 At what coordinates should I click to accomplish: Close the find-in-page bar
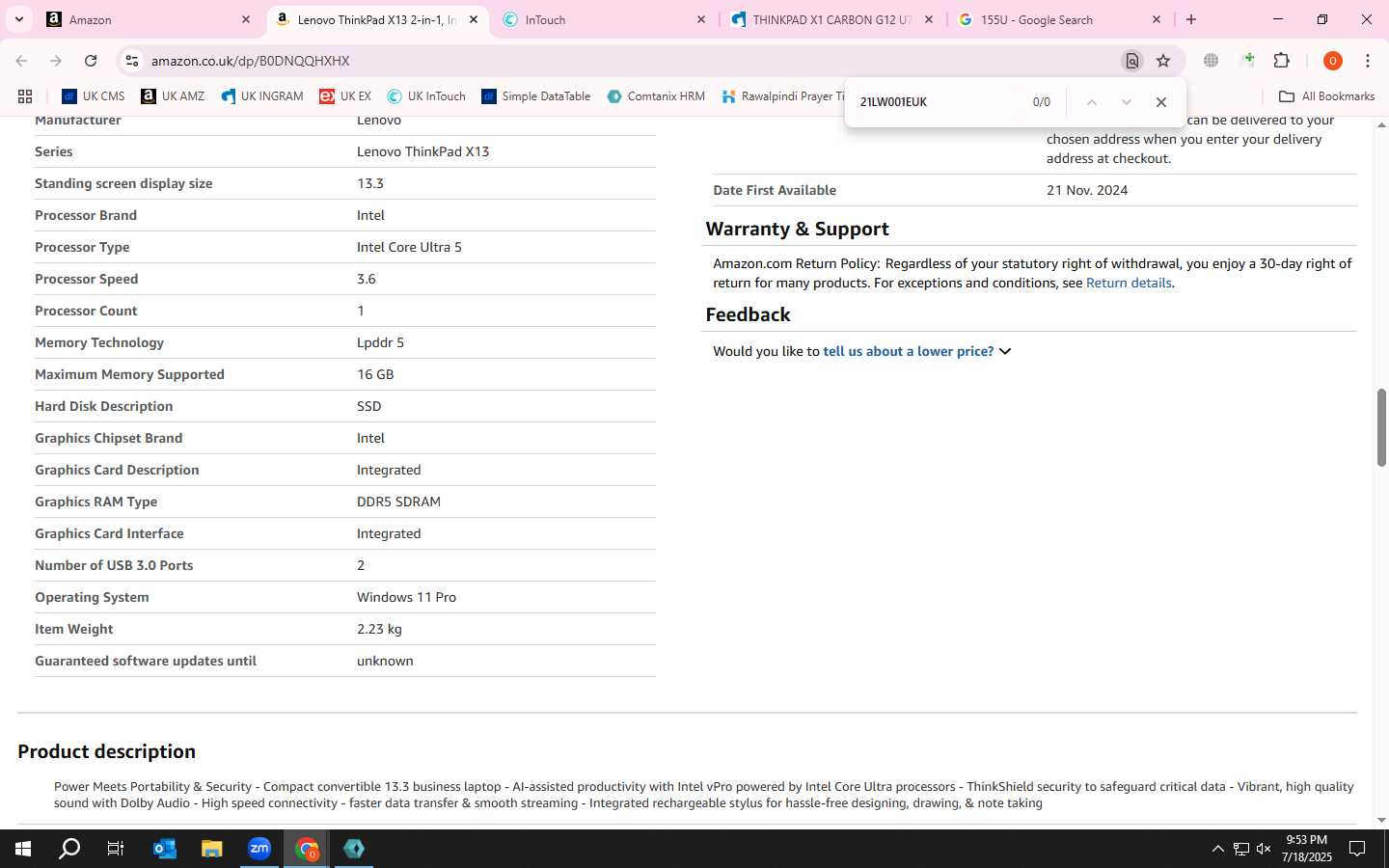click(x=1161, y=102)
